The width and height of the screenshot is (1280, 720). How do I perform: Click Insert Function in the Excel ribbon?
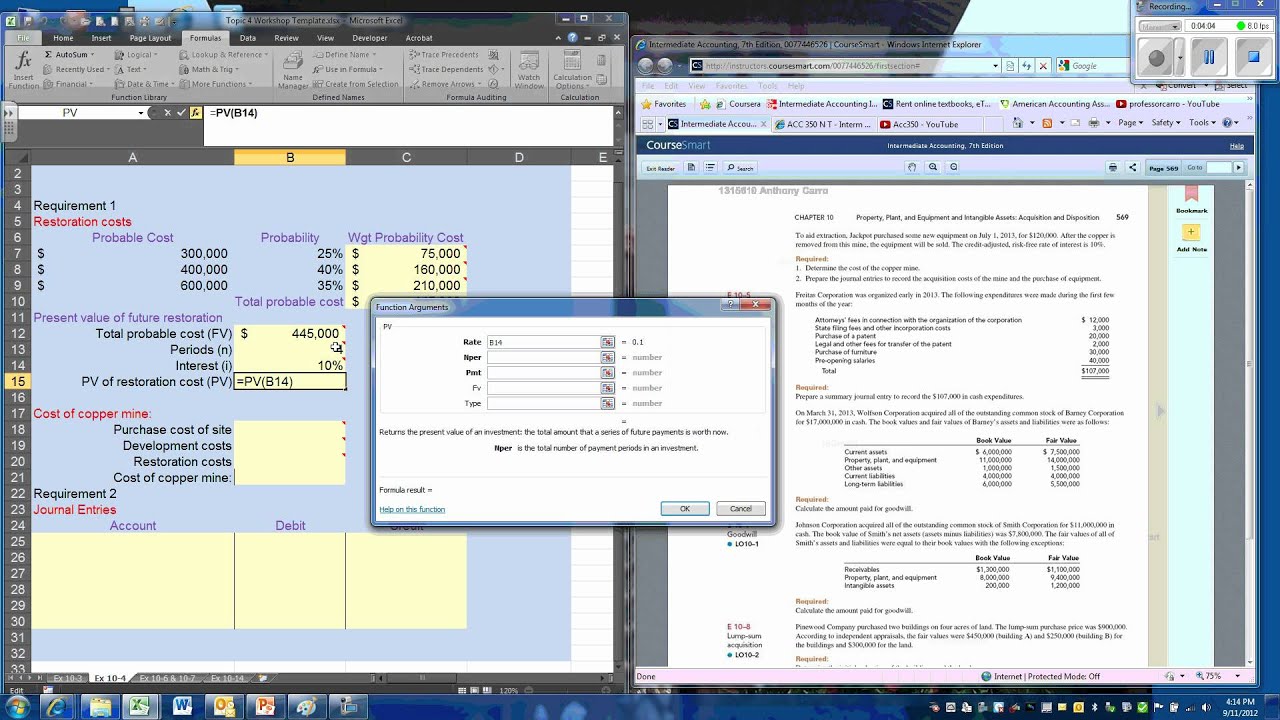[x=23, y=70]
